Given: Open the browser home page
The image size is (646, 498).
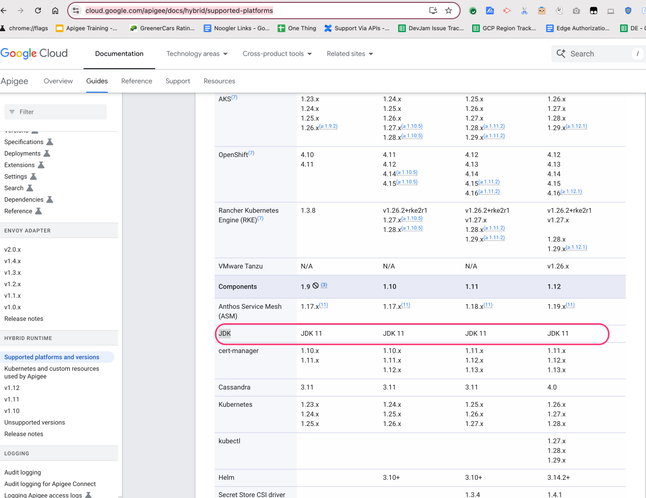Looking at the screenshot, I should tap(55, 11).
